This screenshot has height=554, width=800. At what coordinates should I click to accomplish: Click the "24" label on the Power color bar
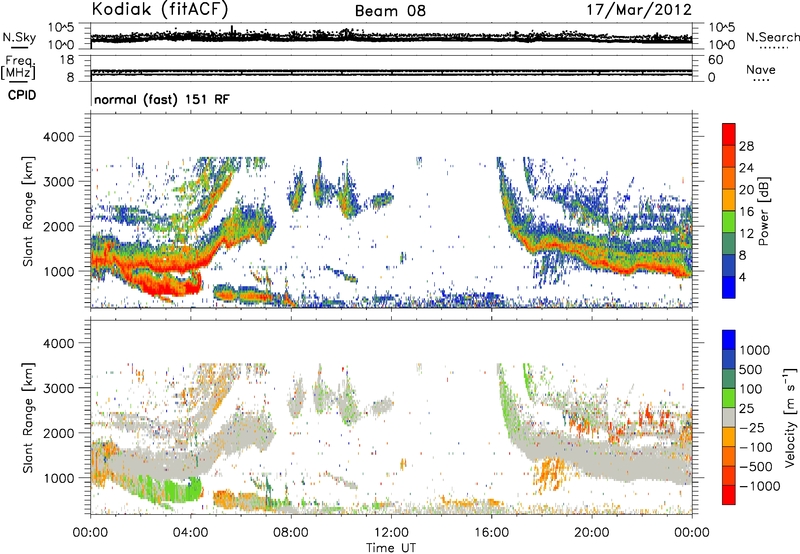[746, 168]
